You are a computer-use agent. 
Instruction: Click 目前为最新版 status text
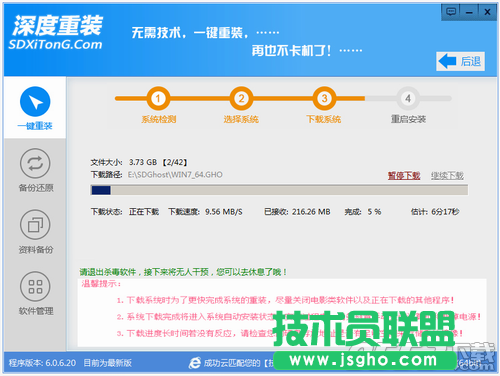(107, 363)
